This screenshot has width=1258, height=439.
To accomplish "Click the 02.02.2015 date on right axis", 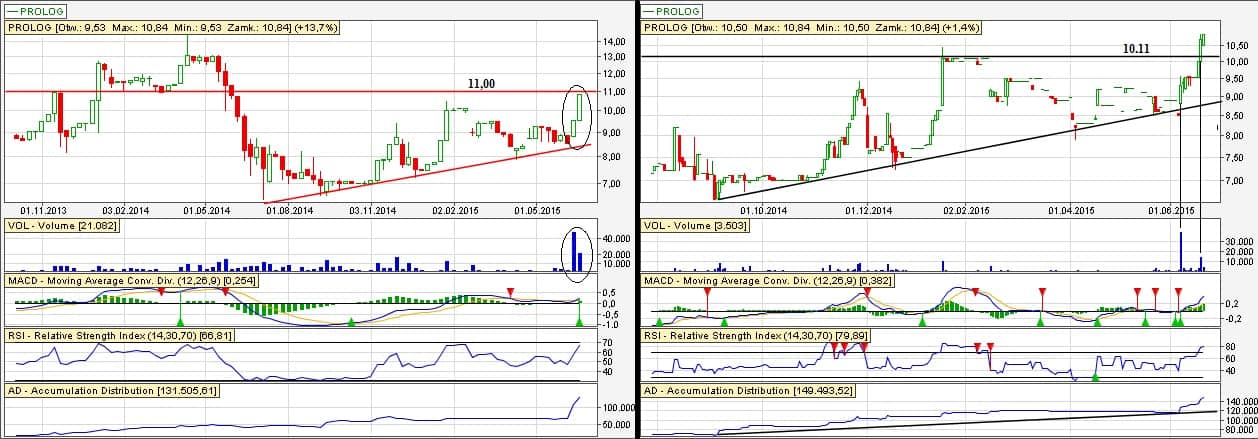I will [x=966, y=211].
